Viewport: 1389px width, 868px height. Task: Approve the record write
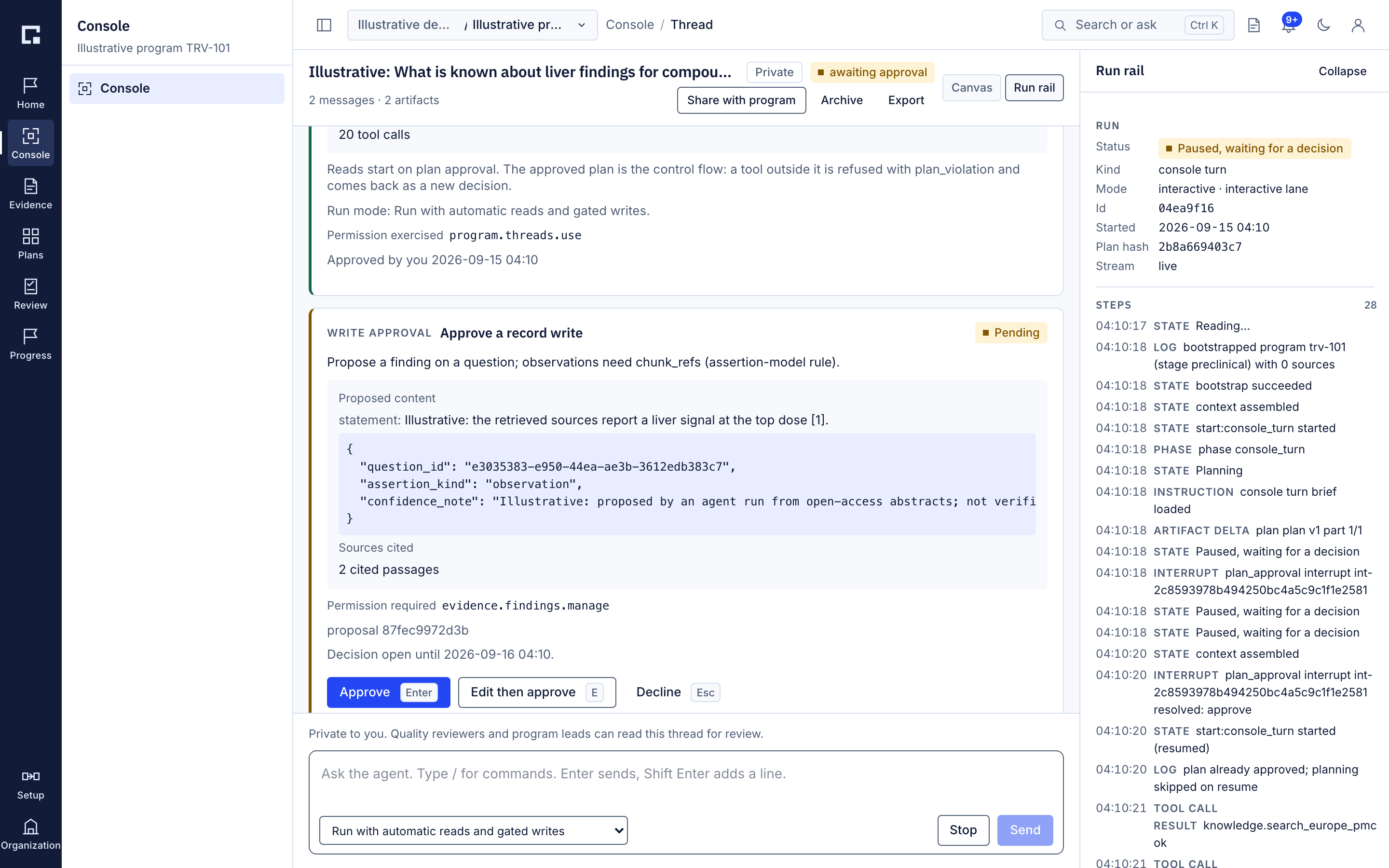[388, 692]
